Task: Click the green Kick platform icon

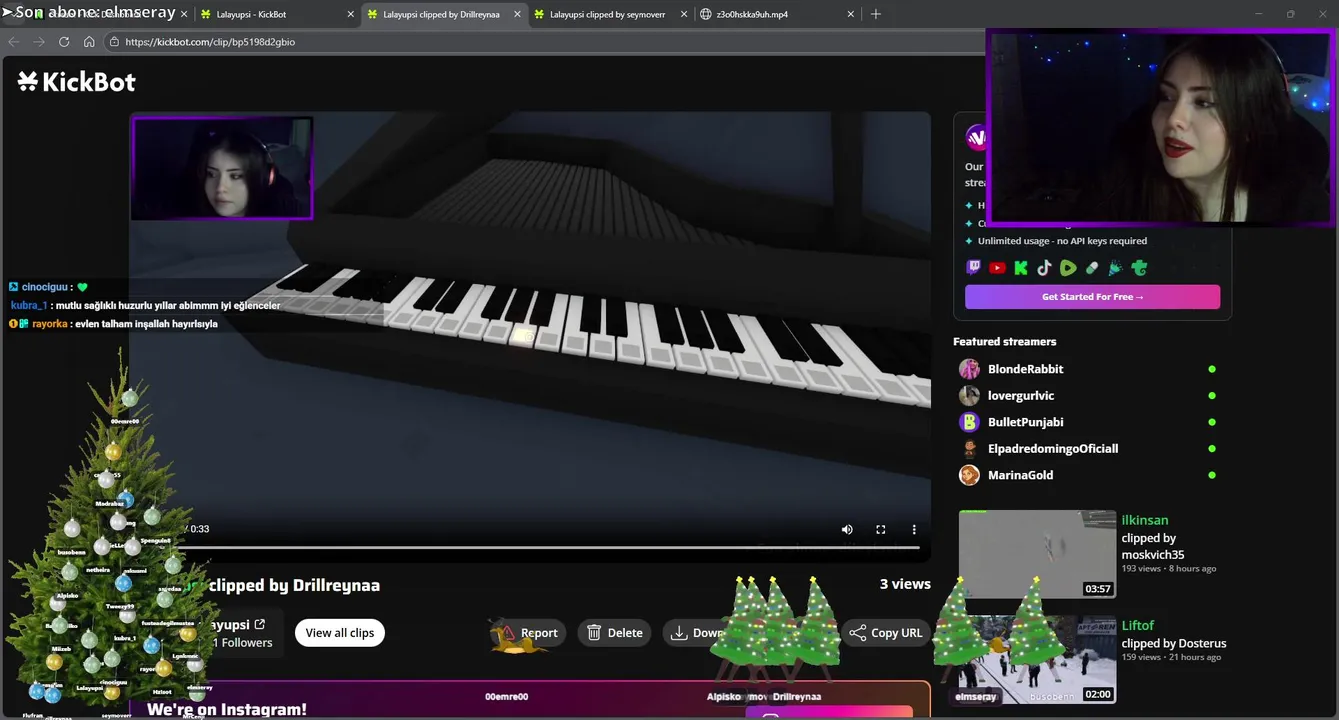Action: (1021, 268)
